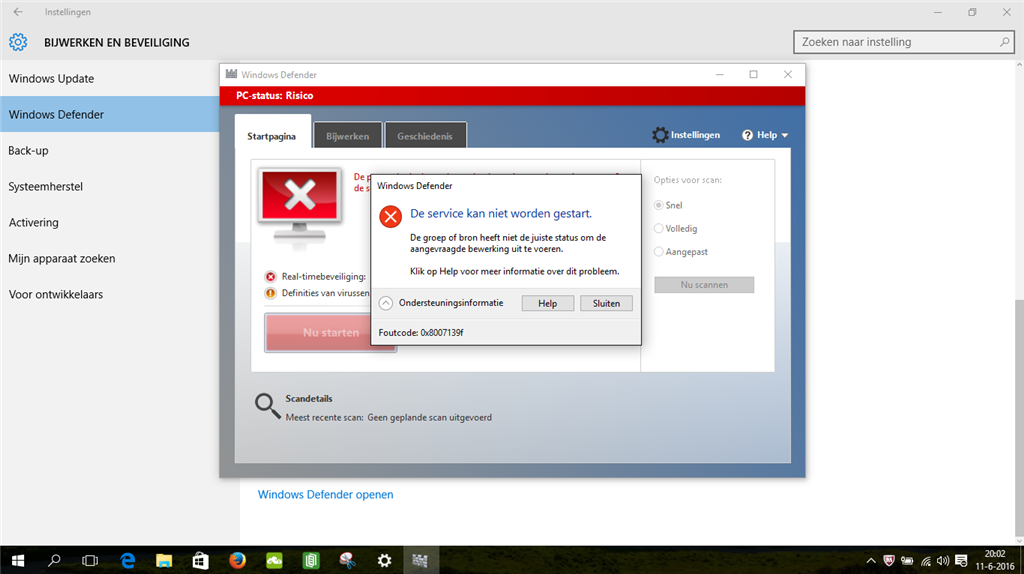The width and height of the screenshot is (1024, 574).
Task: Open the Snipping Tool on the taskbar
Action: (347, 560)
